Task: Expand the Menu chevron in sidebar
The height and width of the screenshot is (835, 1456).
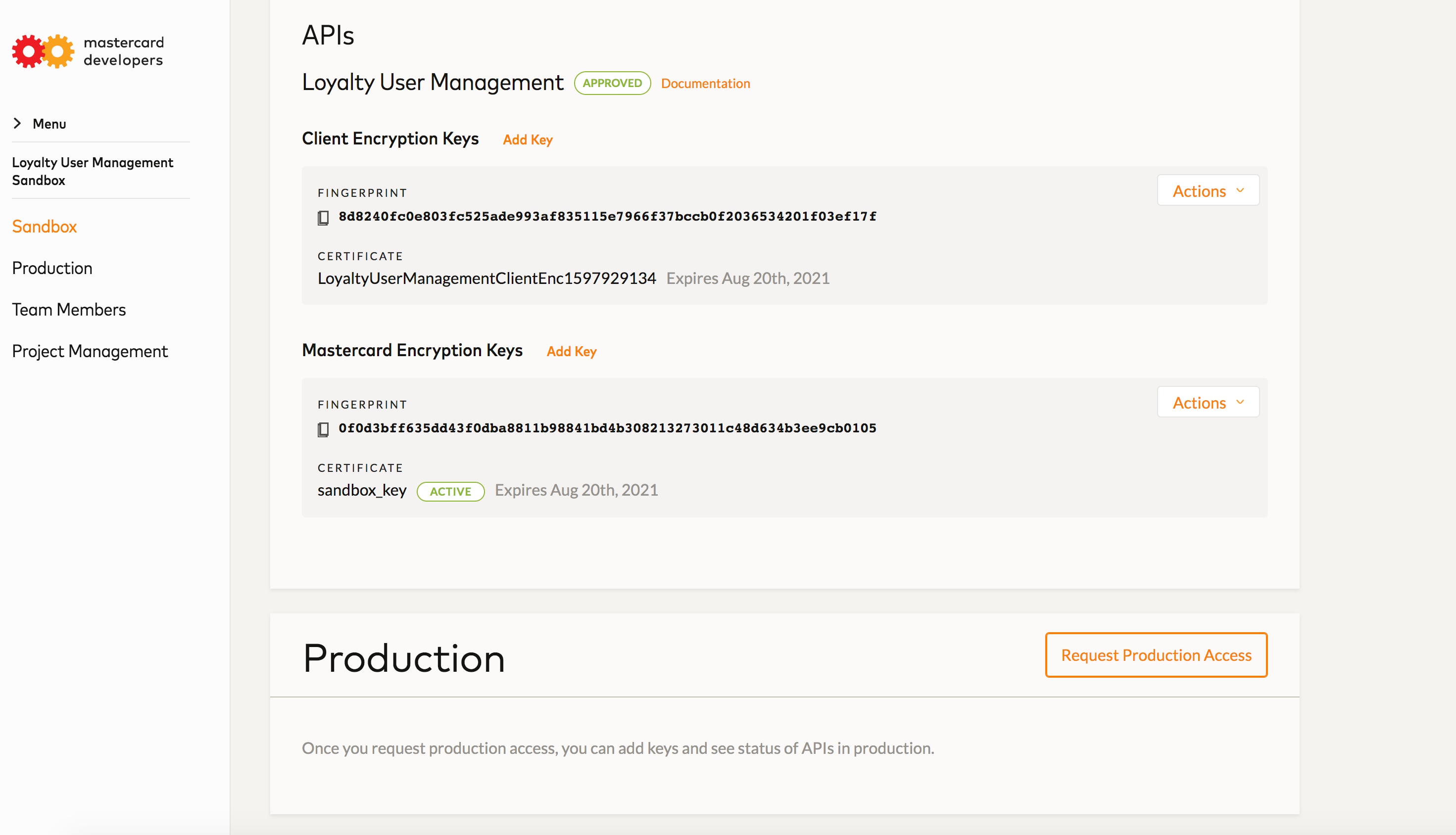Action: click(x=17, y=123)
